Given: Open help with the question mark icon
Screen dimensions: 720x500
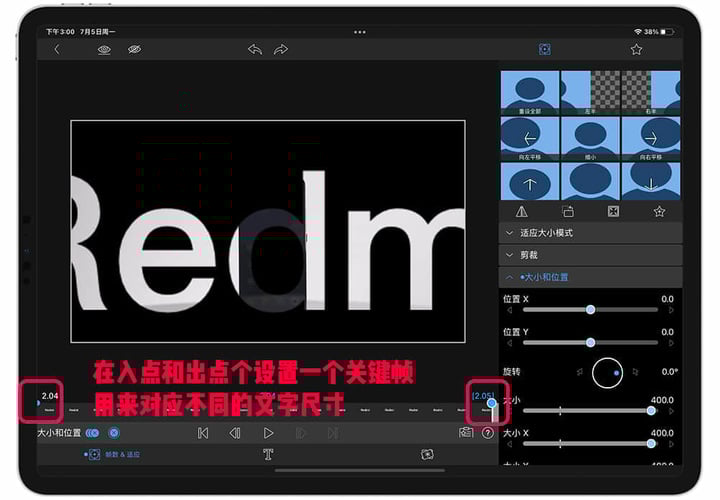Looking at the screenshot, I should (488, 433).
